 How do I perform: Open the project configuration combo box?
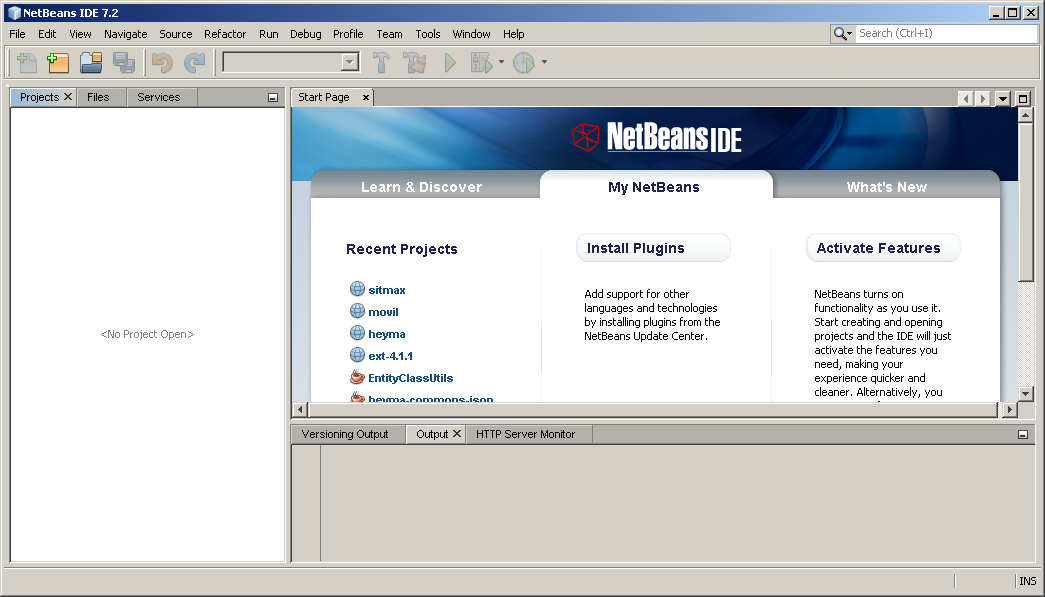pos(291,63)
